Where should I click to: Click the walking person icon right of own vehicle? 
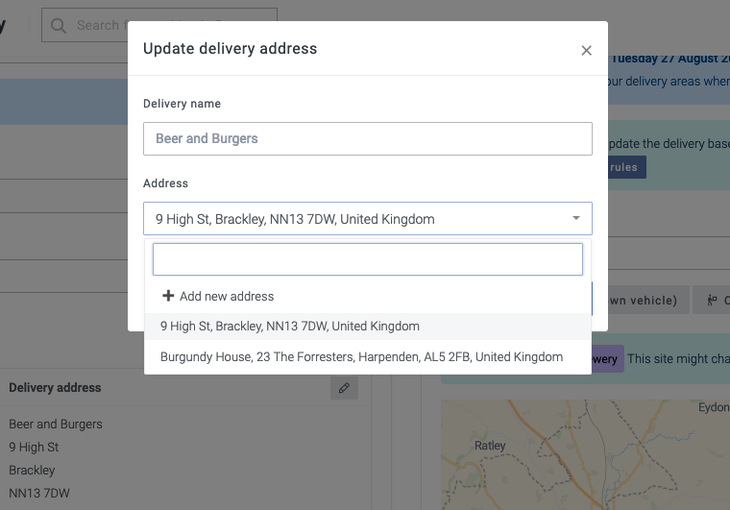coord(712,299)
